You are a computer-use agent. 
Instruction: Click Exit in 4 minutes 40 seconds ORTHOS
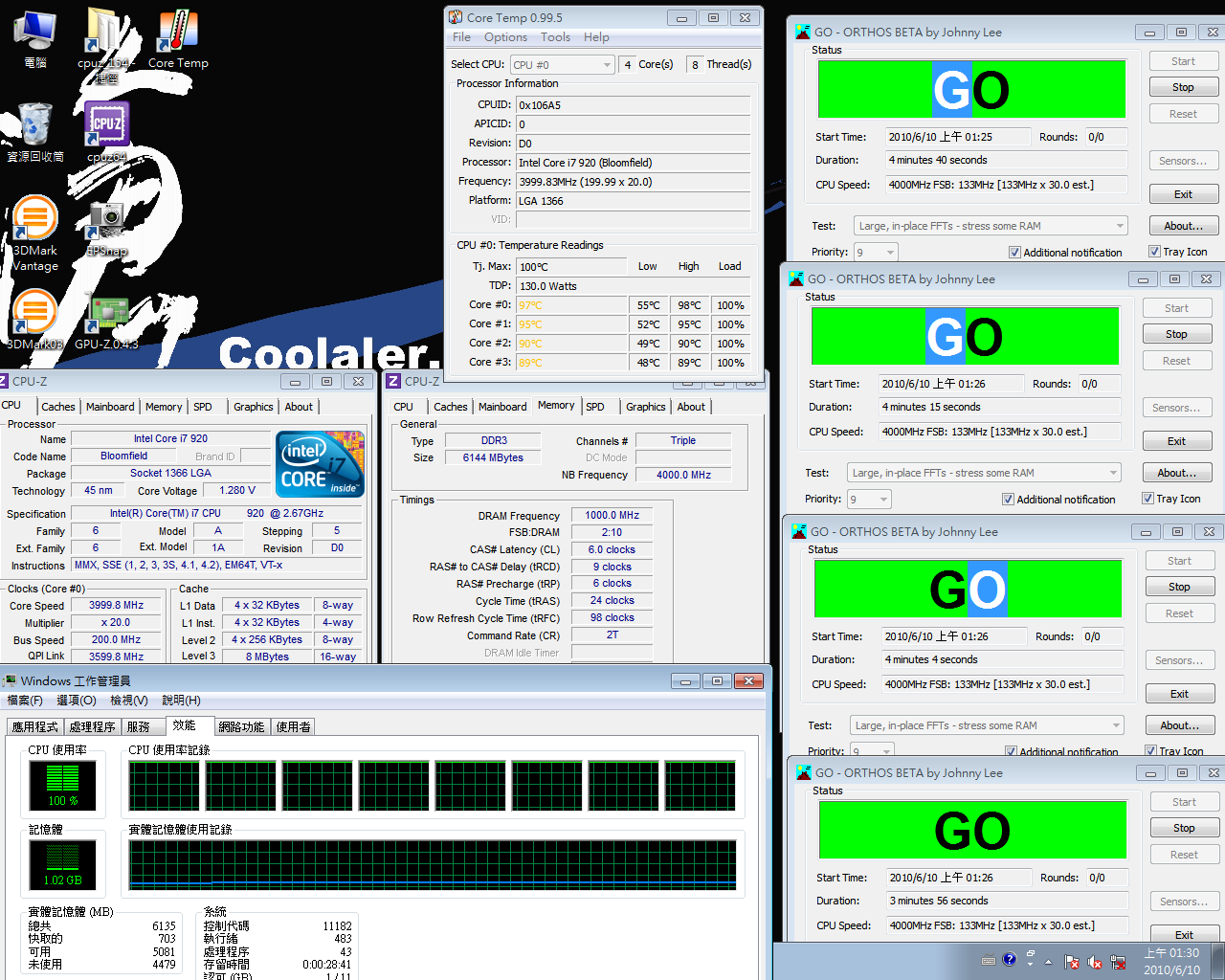pos(1183,194)
